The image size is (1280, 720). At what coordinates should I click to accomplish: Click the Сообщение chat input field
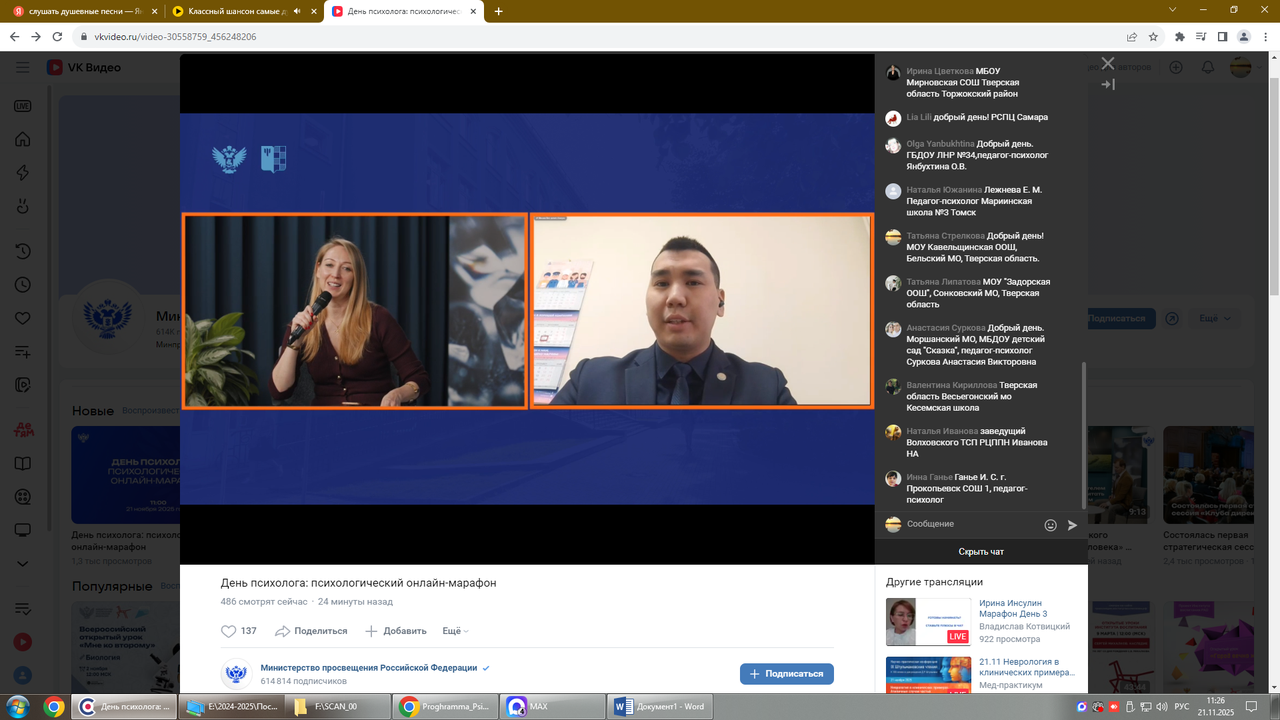970,524
